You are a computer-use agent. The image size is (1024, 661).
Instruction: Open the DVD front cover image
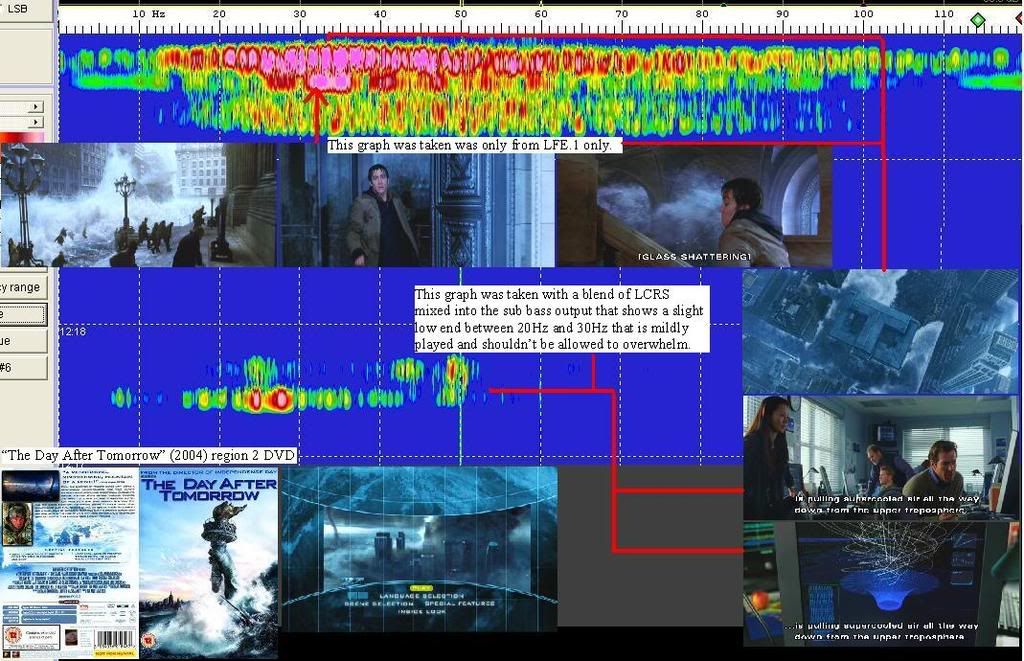(209, 562)
